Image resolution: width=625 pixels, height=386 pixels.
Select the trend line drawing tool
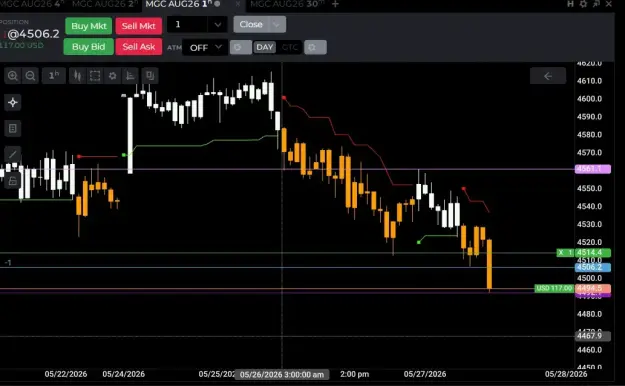coord(13,154)
